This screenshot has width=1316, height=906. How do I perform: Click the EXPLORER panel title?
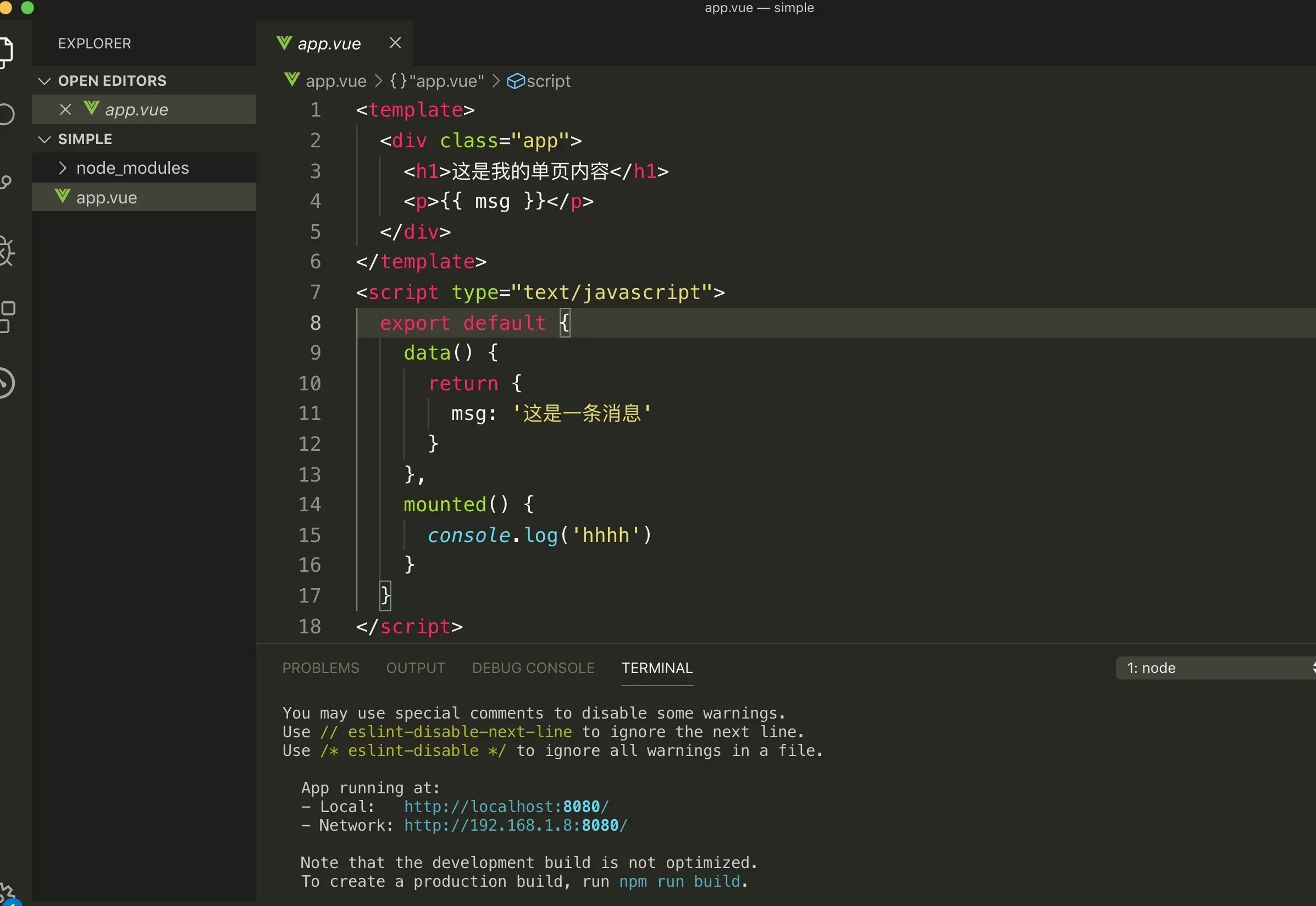(94, 44)
